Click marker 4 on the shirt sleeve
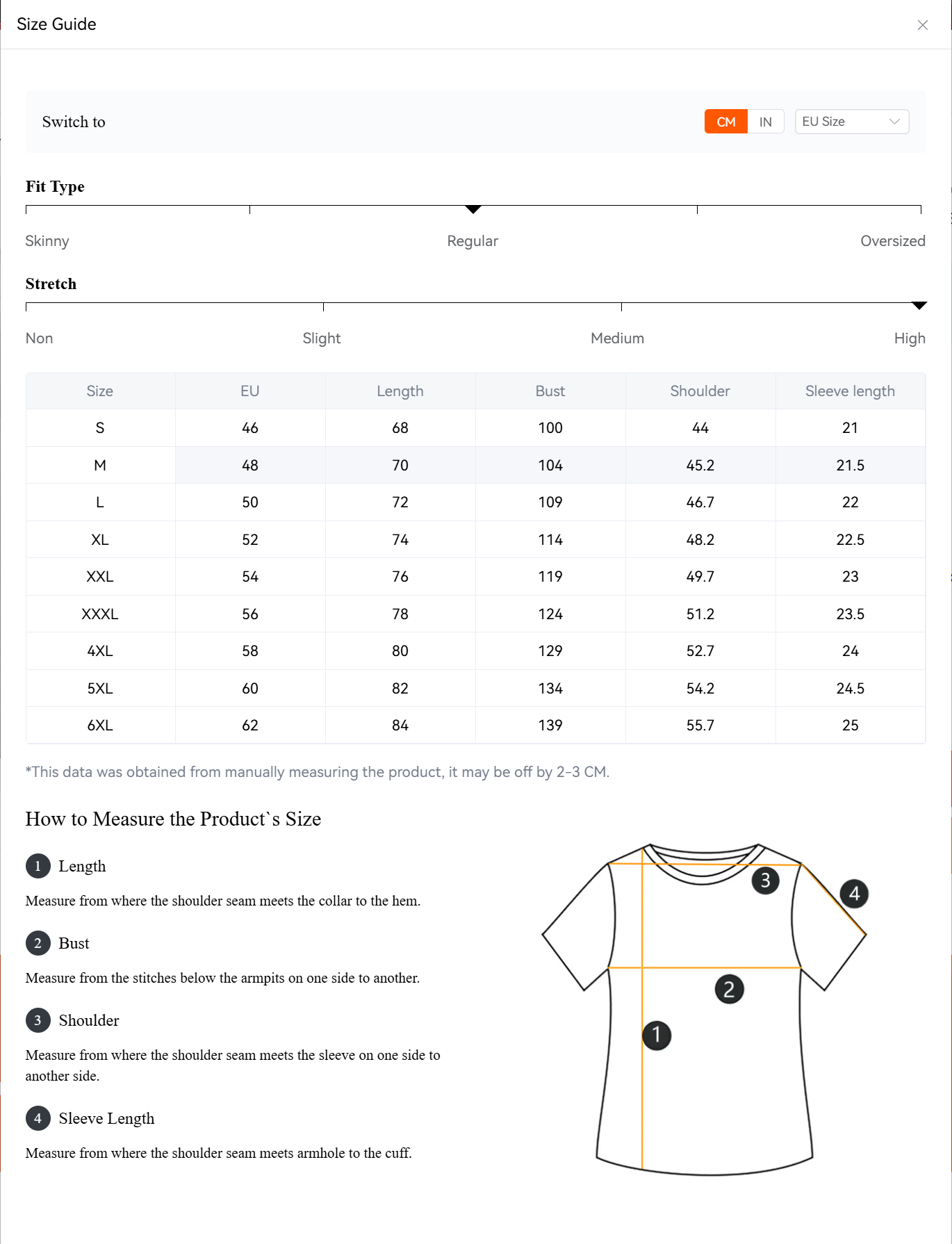This screenshot has height=1244, width=952. click(x=854, y=894)
